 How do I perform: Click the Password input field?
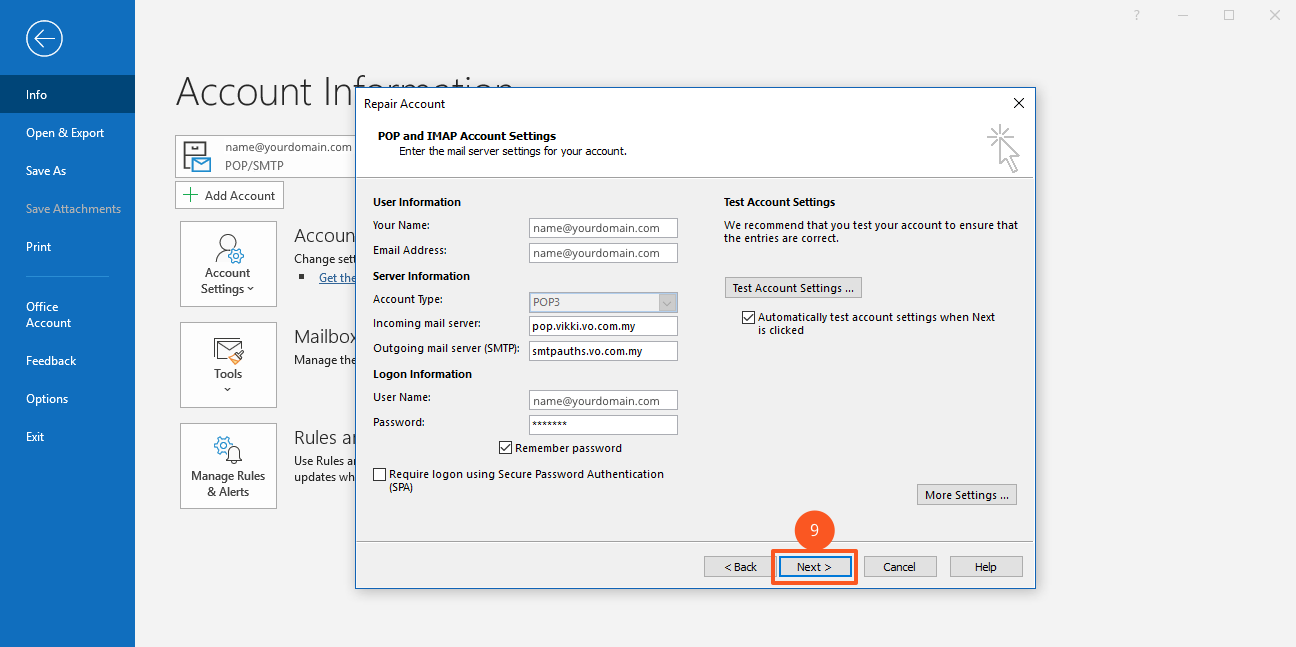tap(603, 425)
